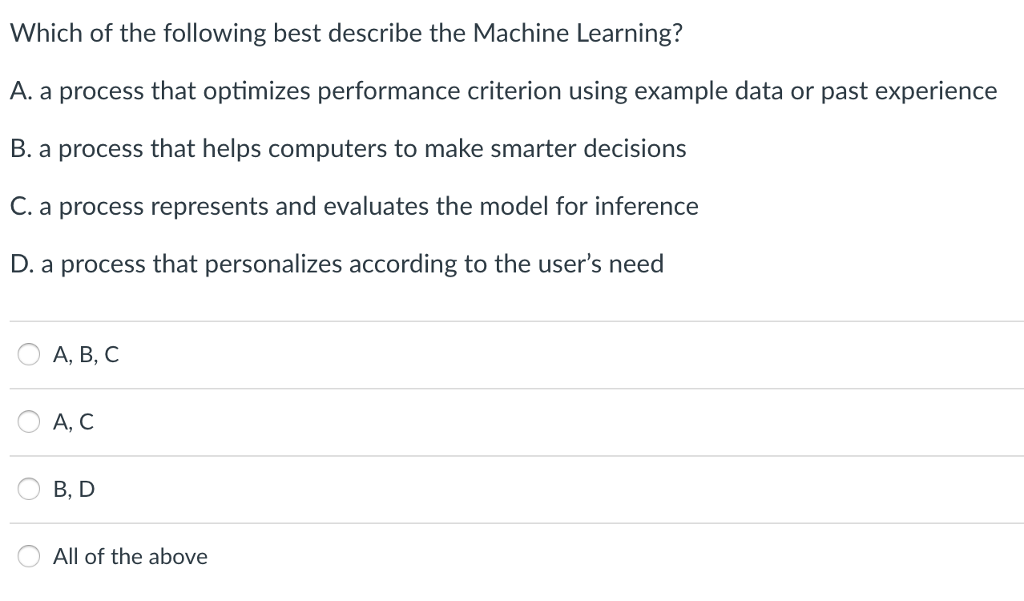Click the "A." letter starting the first statement

(x=18, y=91)
